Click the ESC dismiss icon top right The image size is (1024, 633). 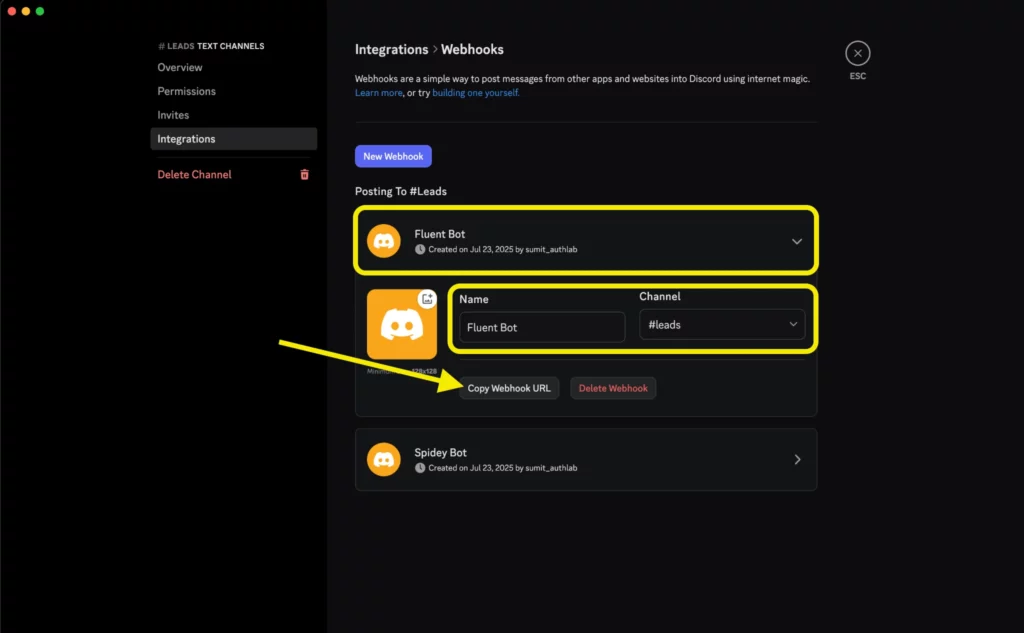(x=857, y=54)
